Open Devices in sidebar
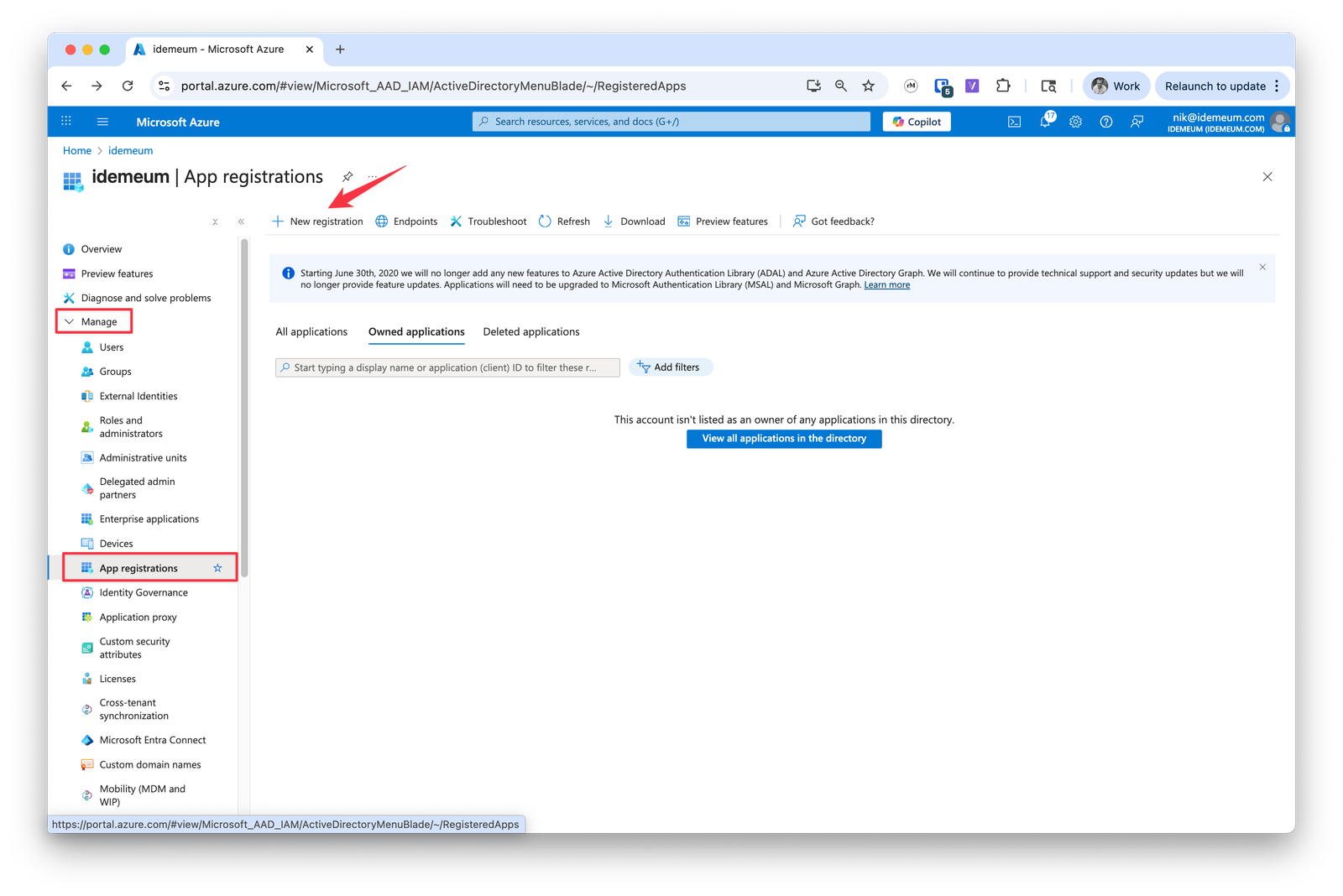This screenshot has width=1343, height=896. pos(116,544)
